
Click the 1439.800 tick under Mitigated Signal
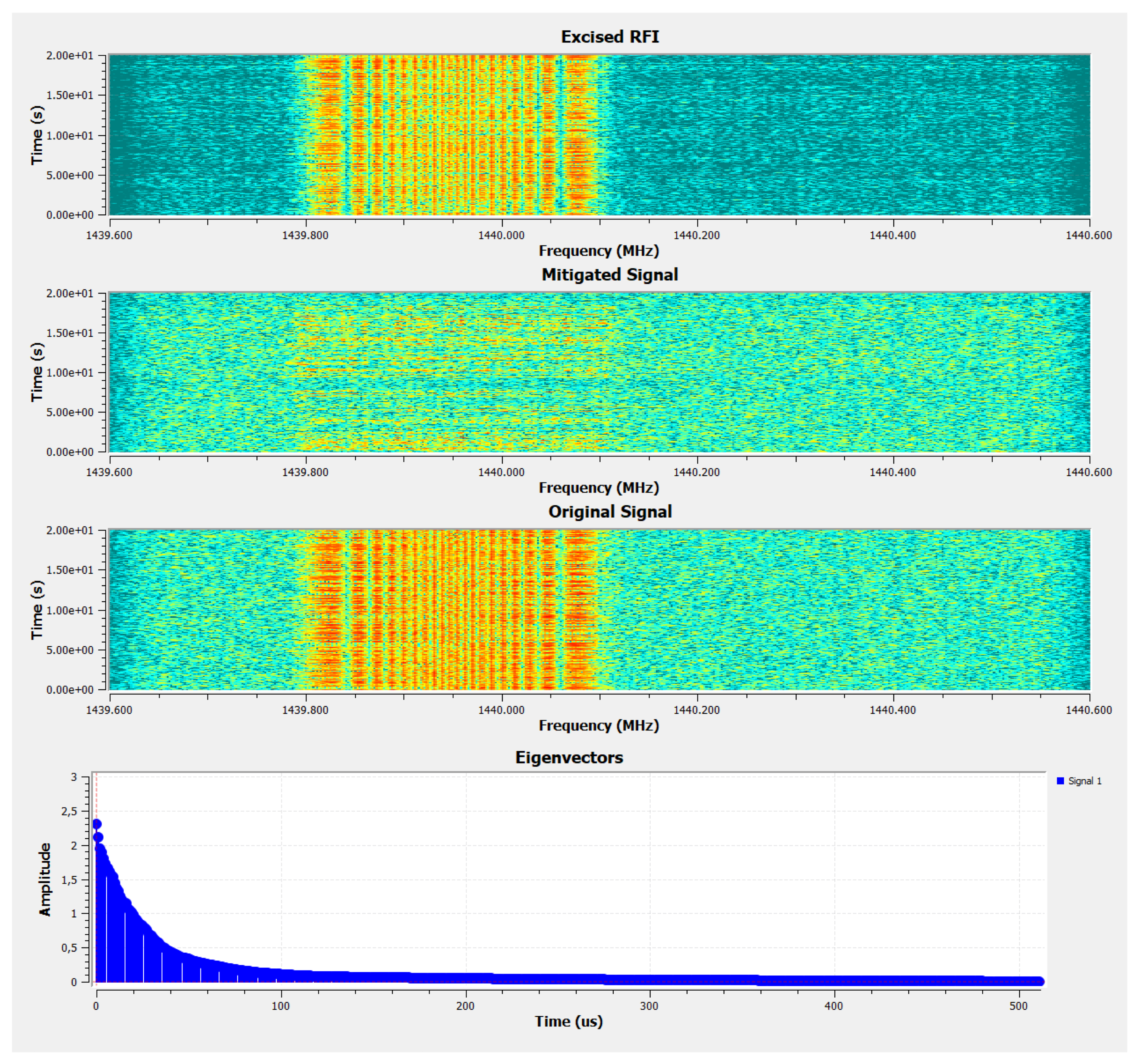[x=305, y=472]
